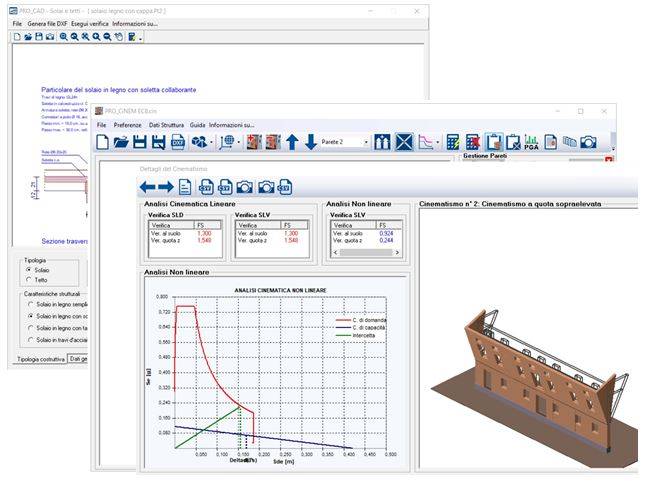
Task: Open Genera file DXF menu in PRO_CAD
Action: pos(47,24)
